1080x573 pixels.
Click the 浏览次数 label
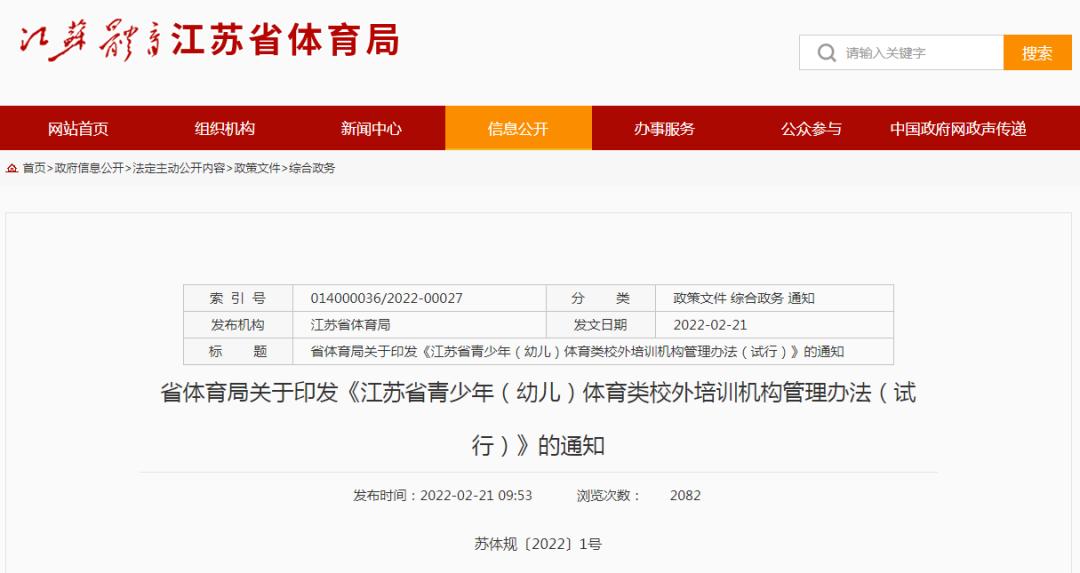tap(608, 495)
